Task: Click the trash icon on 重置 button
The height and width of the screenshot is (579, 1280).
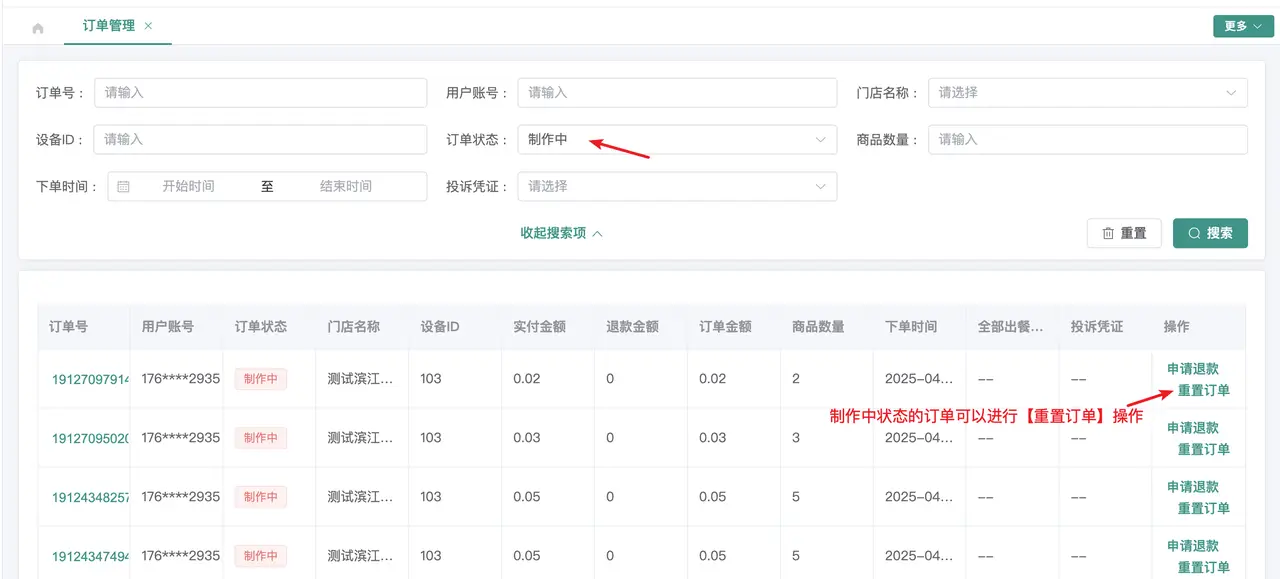Action: [1108, 233]
